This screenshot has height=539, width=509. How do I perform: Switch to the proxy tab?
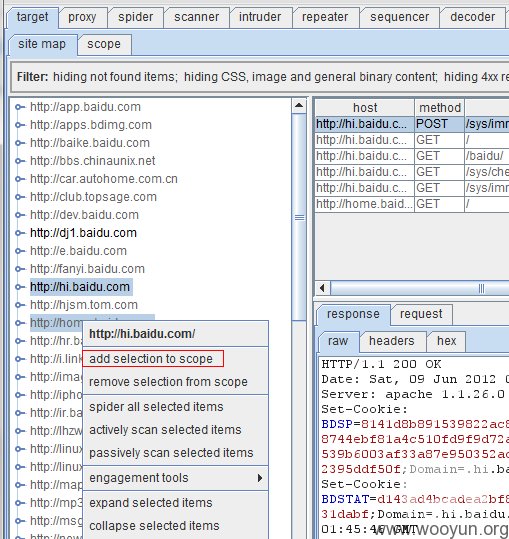click(x=82, y=17)
